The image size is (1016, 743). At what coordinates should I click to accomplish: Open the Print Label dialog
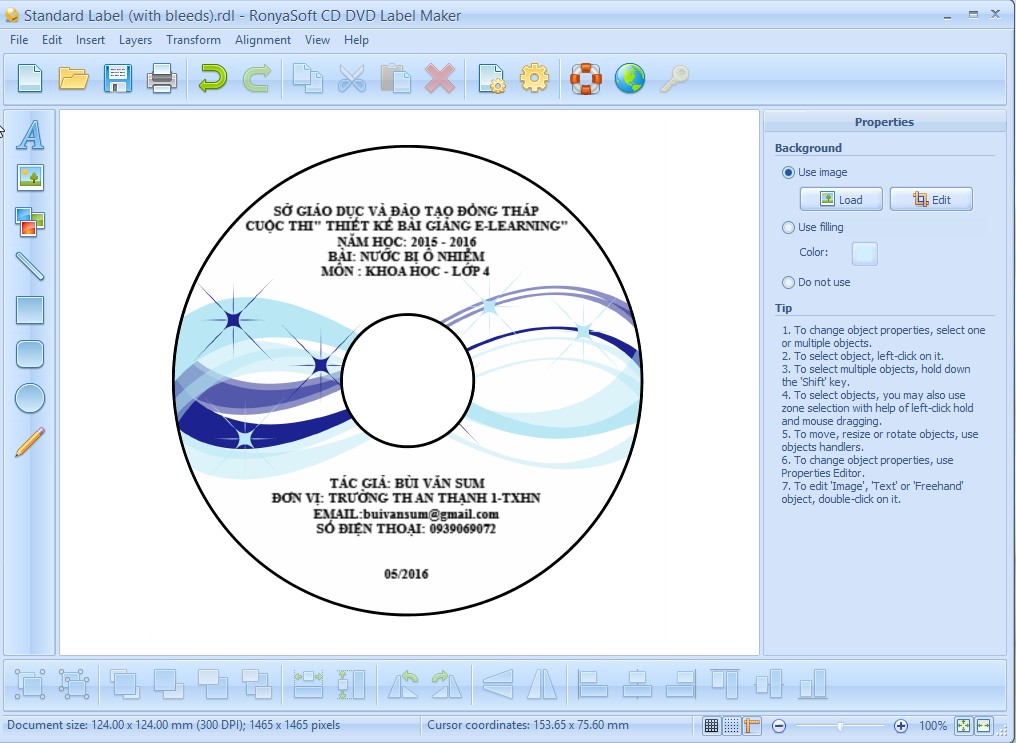pos(160,78)
